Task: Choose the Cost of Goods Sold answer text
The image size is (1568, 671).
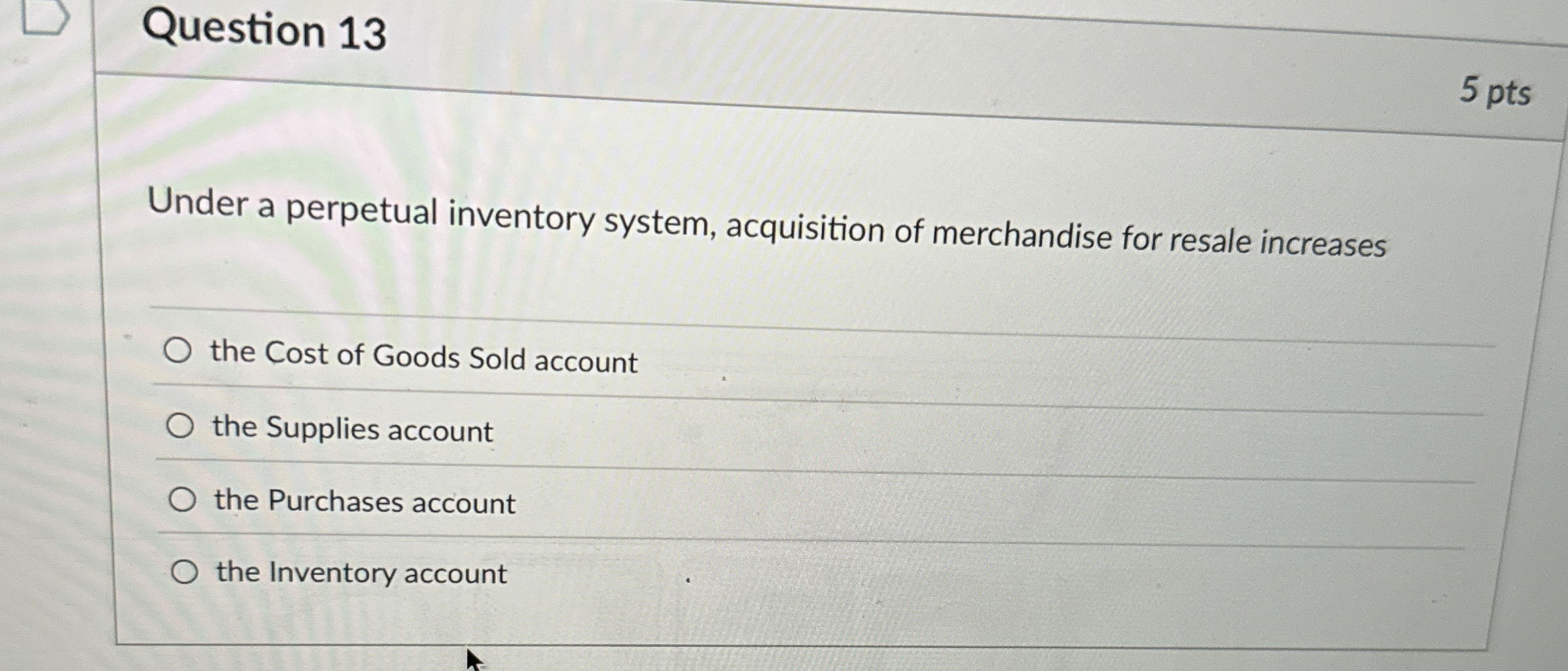Action: [x=421, y=357]
